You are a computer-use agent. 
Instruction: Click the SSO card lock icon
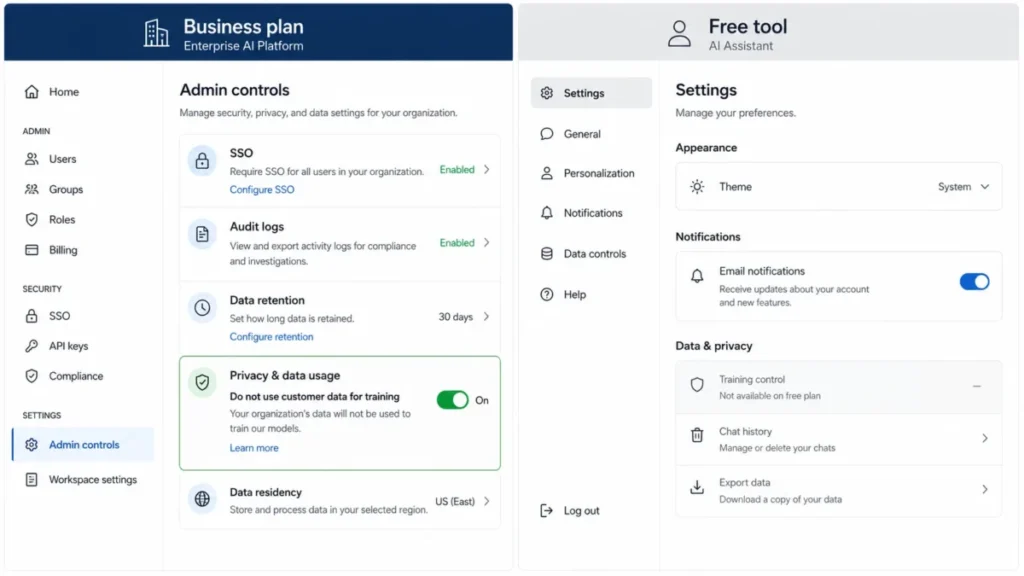click(202, 161)
